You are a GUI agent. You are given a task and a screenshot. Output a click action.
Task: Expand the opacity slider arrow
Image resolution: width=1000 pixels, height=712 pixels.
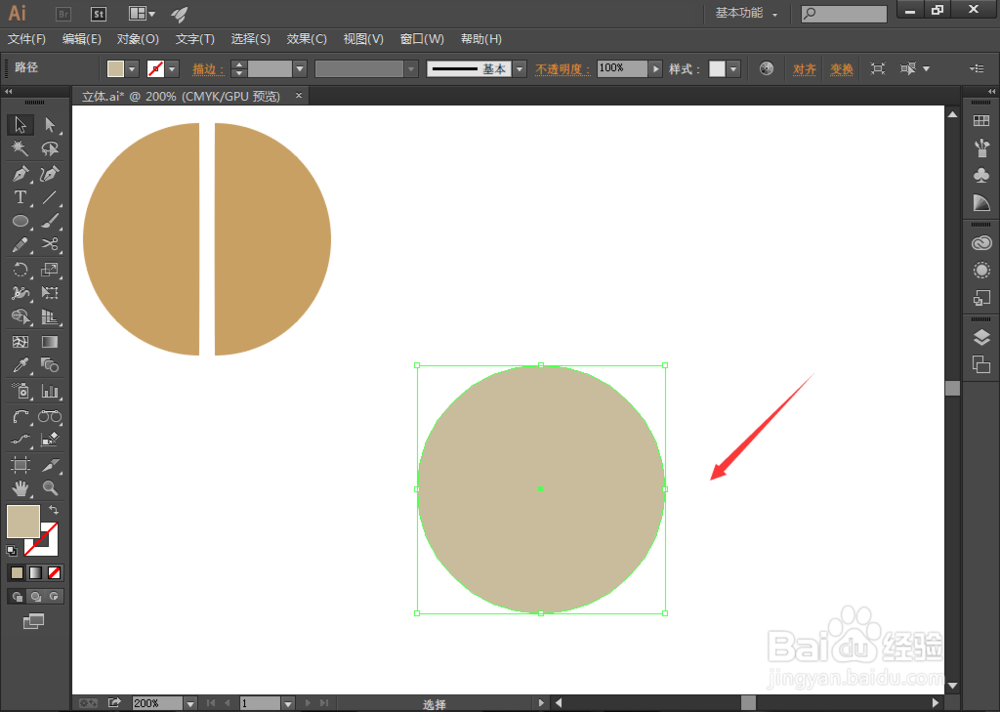pyautogui.click(x=655, y=68)
